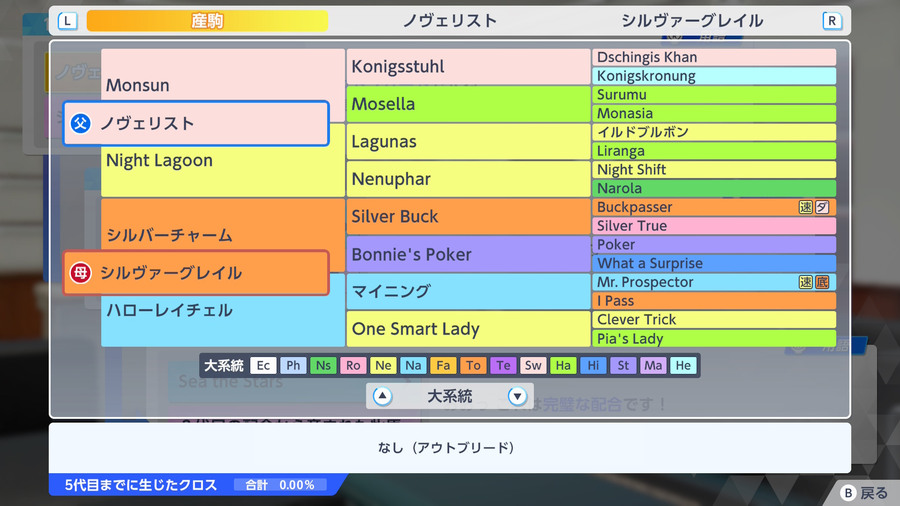This screenshot has height=506, width=900.
Task: Select the Poker ancestor row
Action: pos(714,244)
